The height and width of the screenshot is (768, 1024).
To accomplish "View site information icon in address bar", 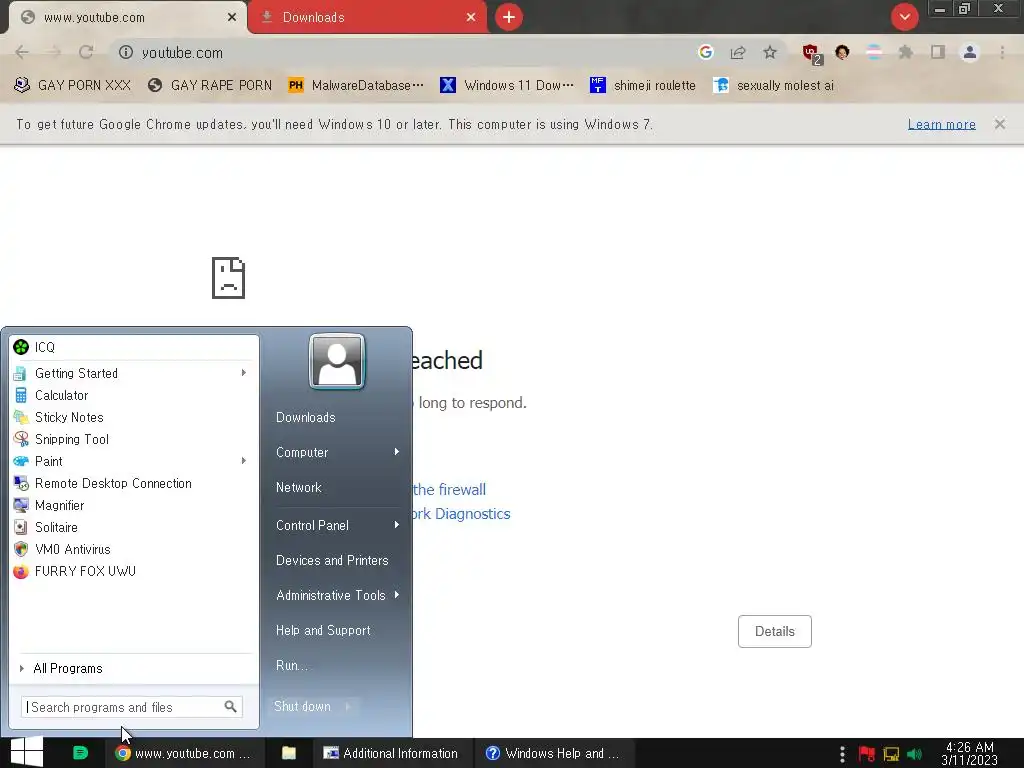I will tap(125, 52).
